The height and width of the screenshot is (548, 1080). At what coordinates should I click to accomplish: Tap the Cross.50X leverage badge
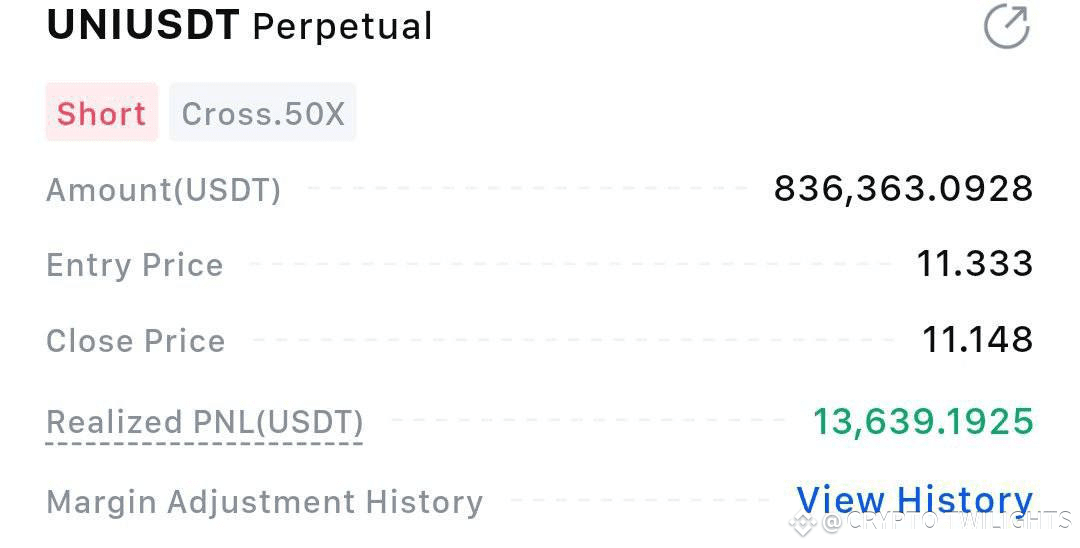click(x=262, y=113)
